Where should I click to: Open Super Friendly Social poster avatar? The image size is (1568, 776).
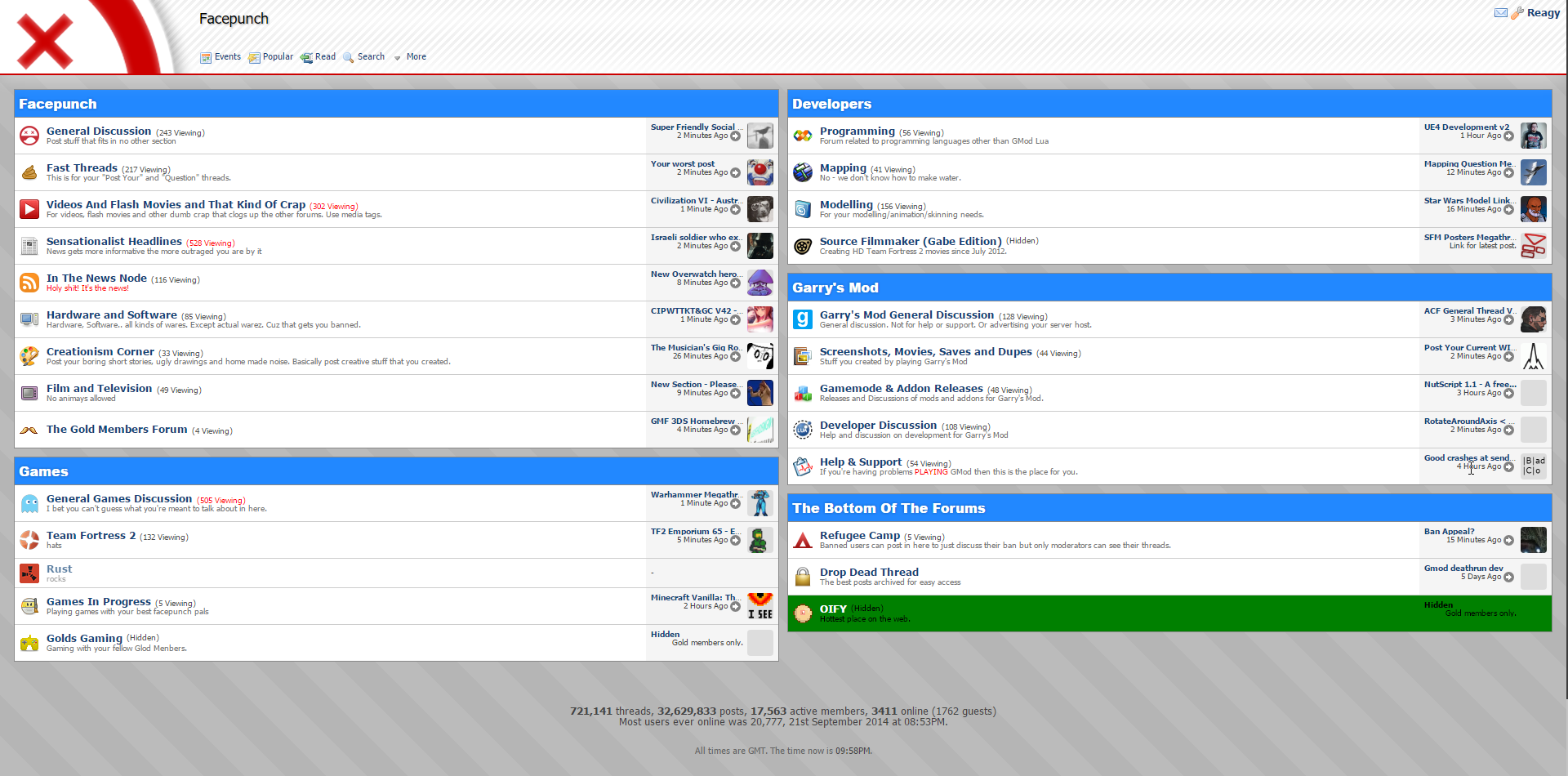(x=760, y=136)
